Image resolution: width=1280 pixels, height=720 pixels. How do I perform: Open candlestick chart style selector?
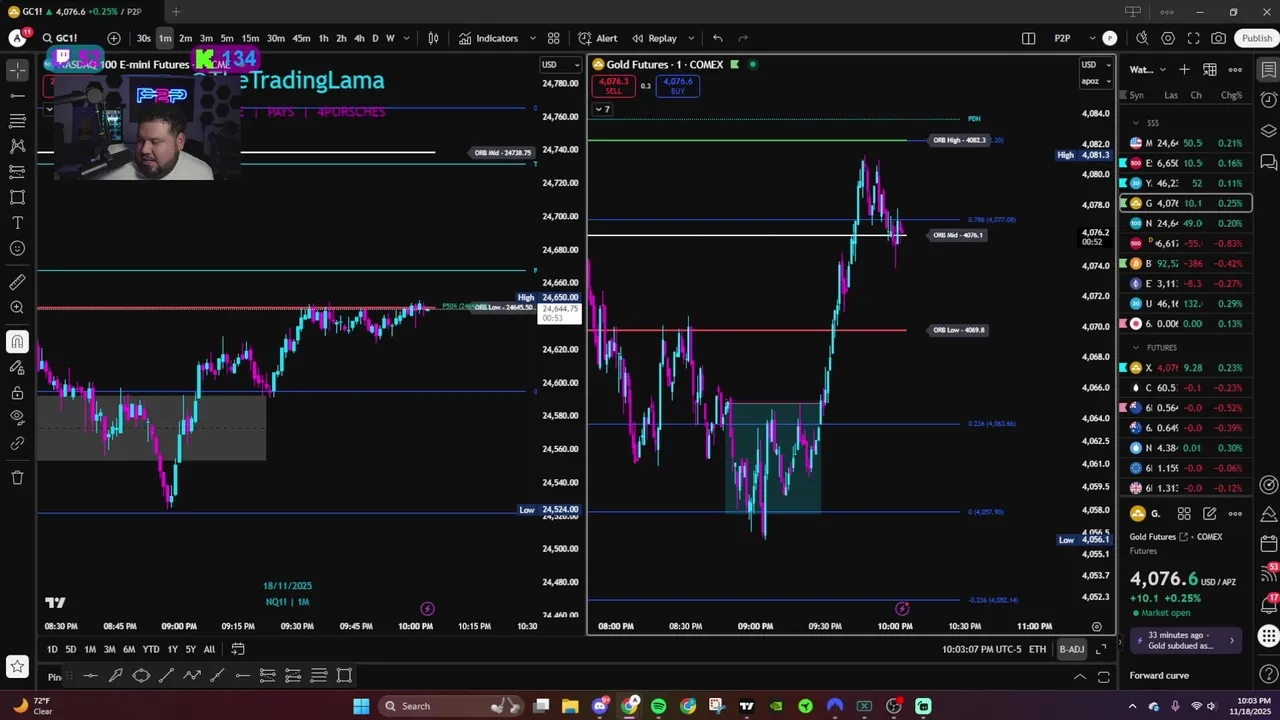tap(433, 38)
